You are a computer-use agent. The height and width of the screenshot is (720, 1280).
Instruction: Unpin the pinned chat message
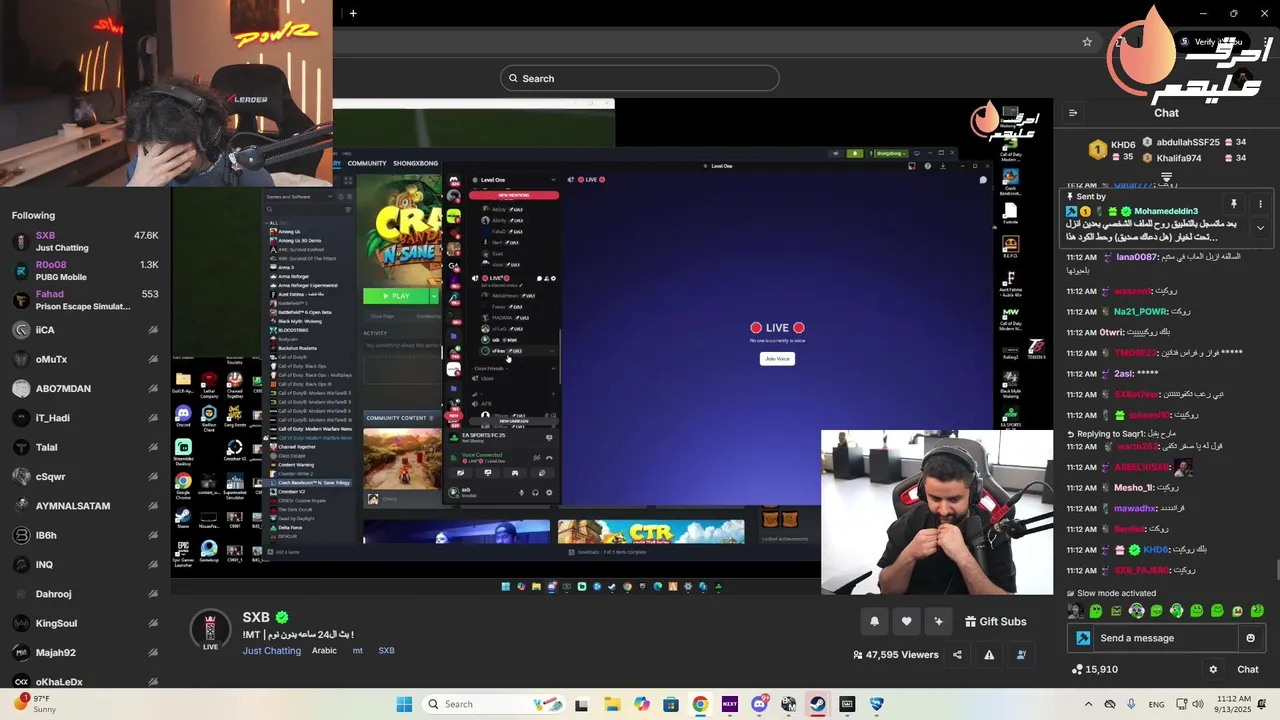pyautogui.click(x=1234, y=204)
